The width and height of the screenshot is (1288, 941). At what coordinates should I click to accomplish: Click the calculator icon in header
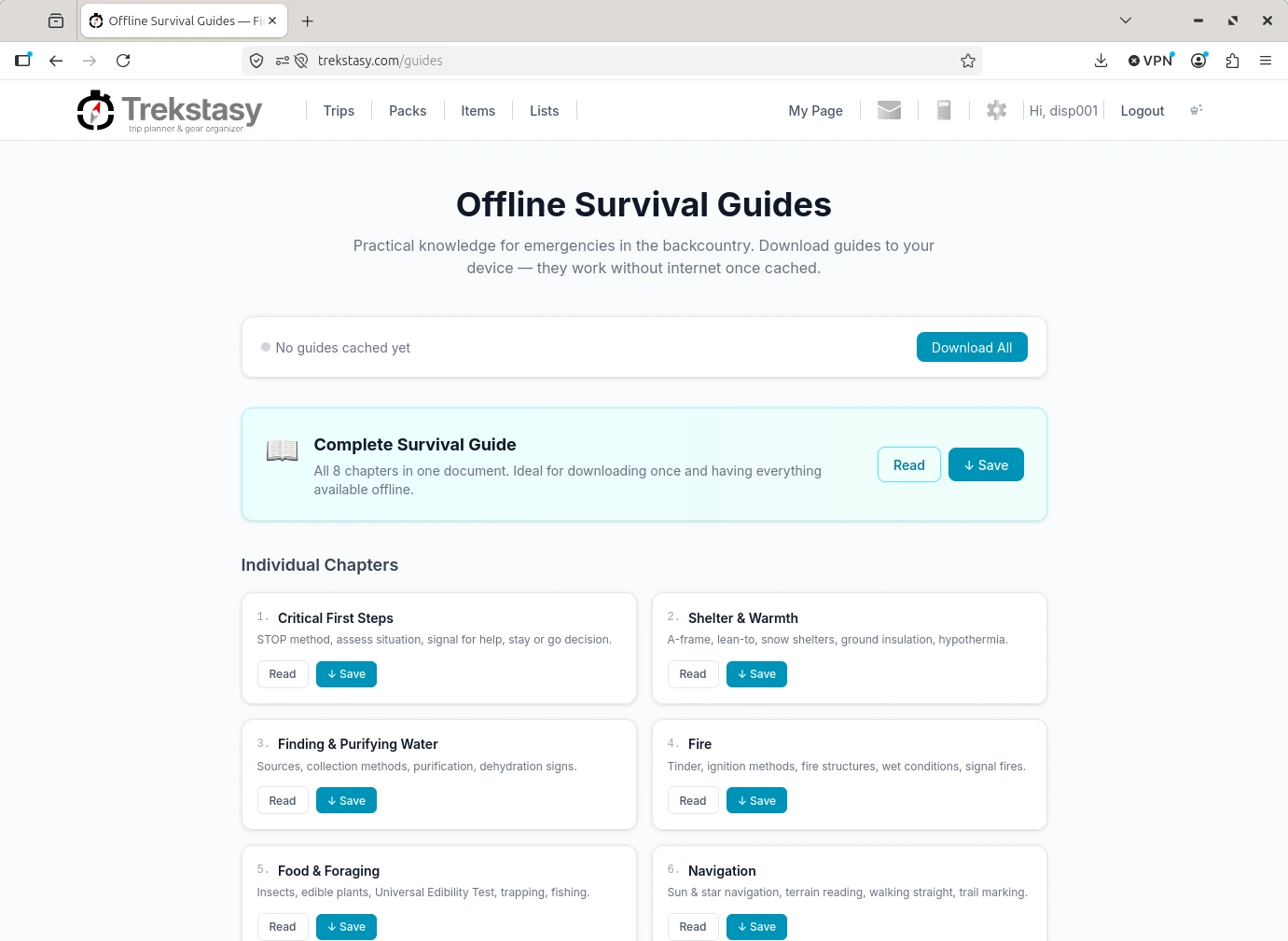click(x=944, y=110)
